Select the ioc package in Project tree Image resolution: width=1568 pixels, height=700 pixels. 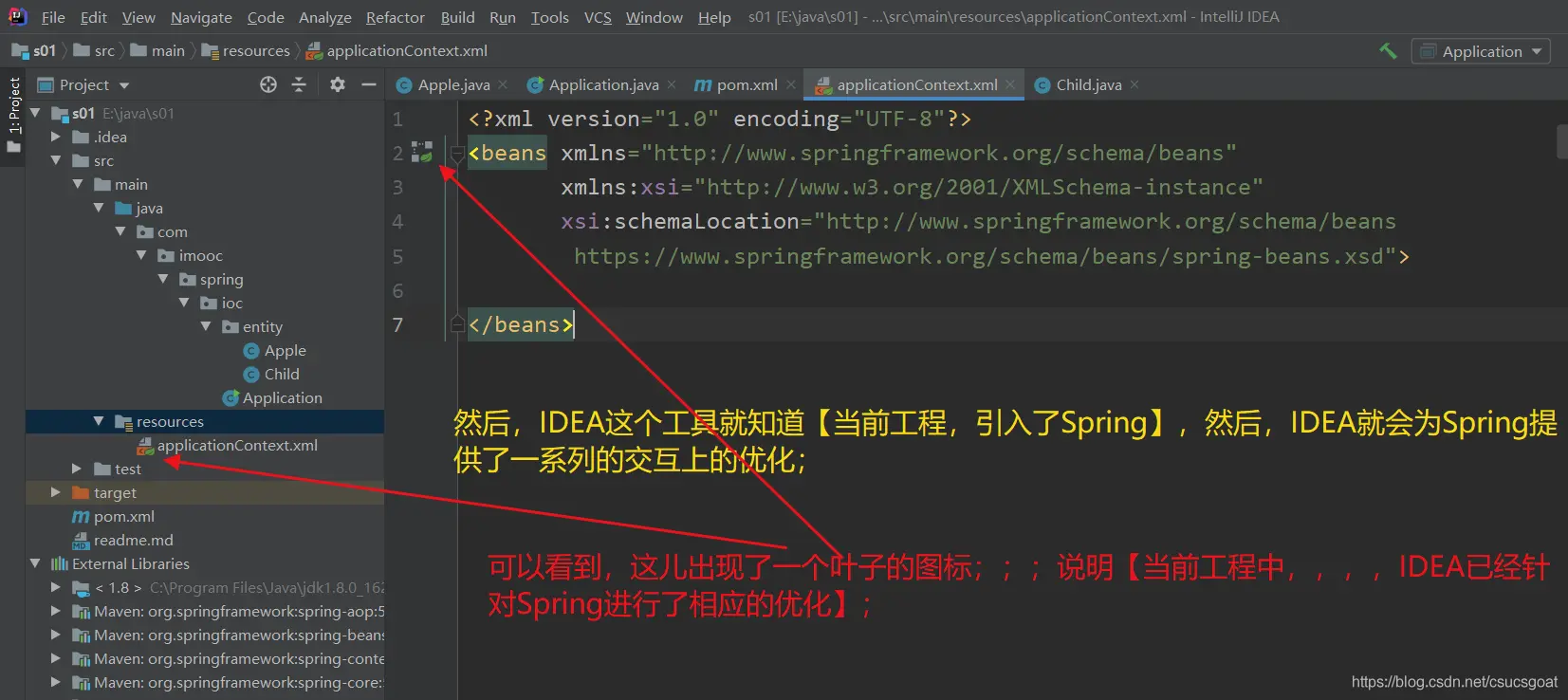pos(231,304)
